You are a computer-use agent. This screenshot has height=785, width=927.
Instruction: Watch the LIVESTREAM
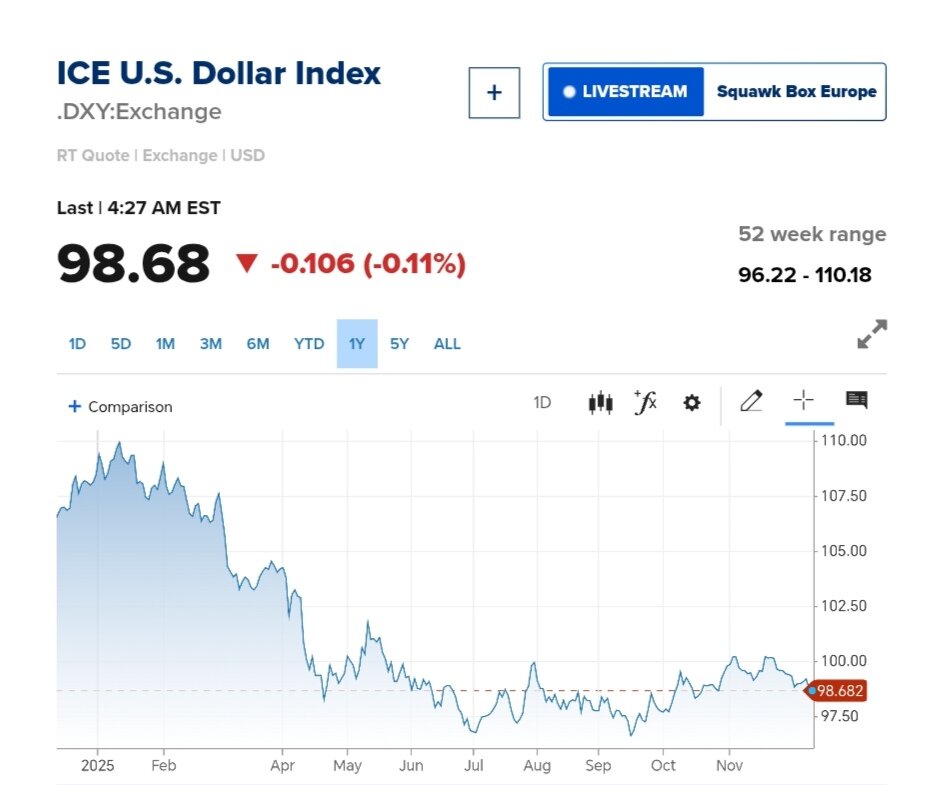625,92
